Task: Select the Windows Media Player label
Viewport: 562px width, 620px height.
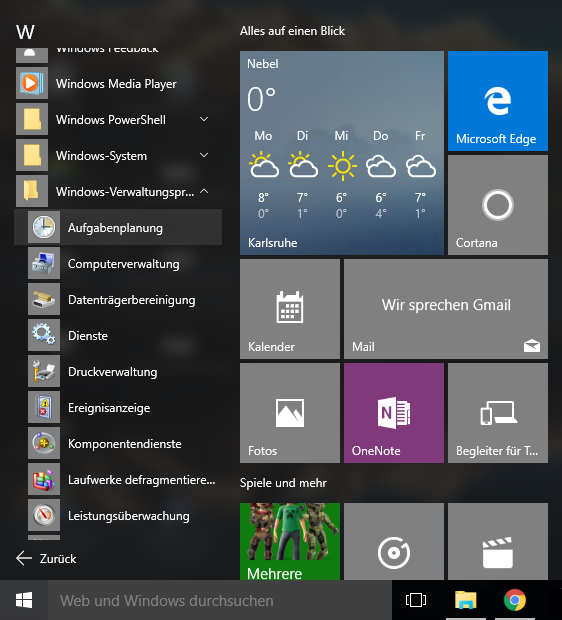Action: (x=116, y=84)
